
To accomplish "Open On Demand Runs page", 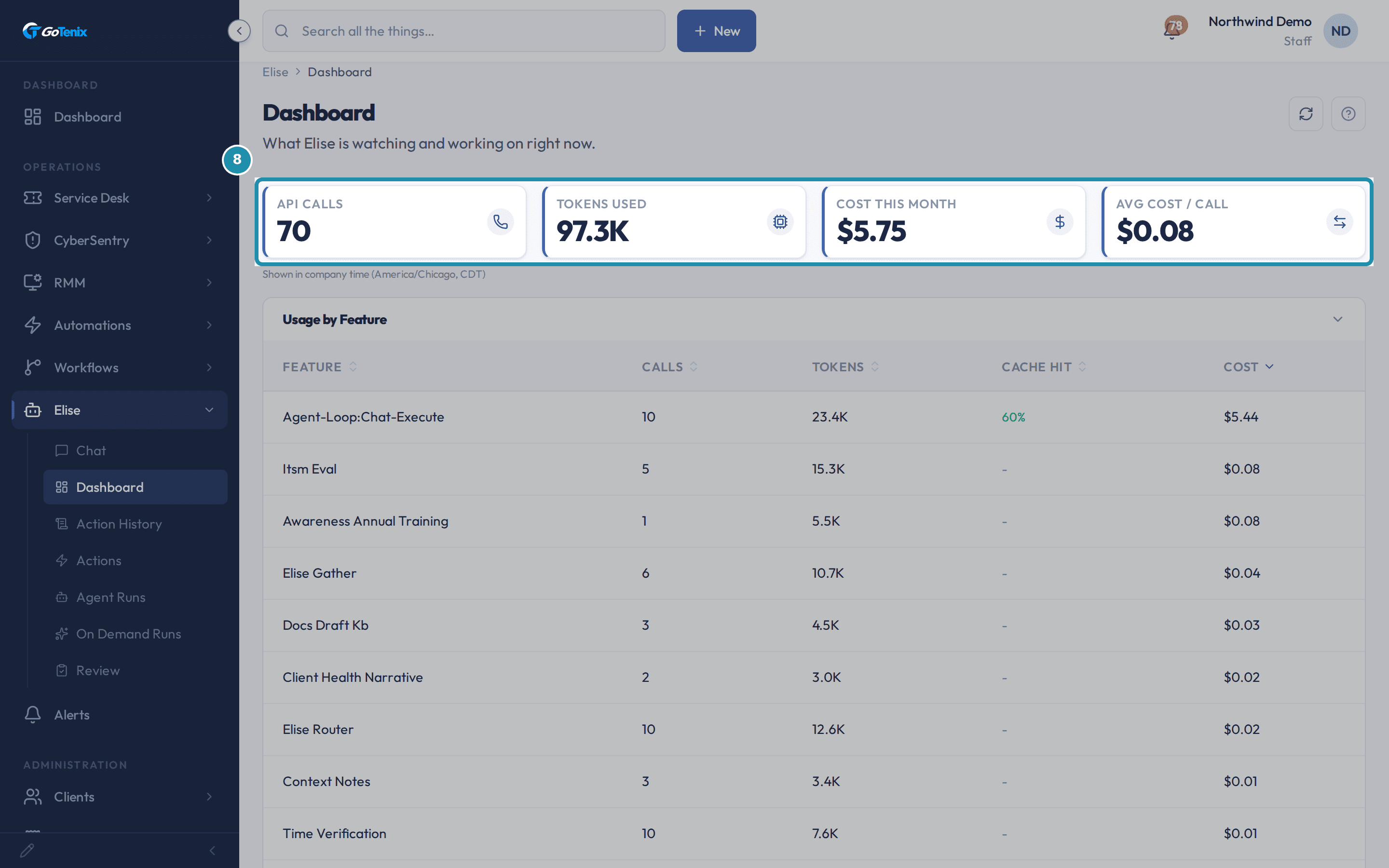I will pyautogui.click(x=136, y=634).
